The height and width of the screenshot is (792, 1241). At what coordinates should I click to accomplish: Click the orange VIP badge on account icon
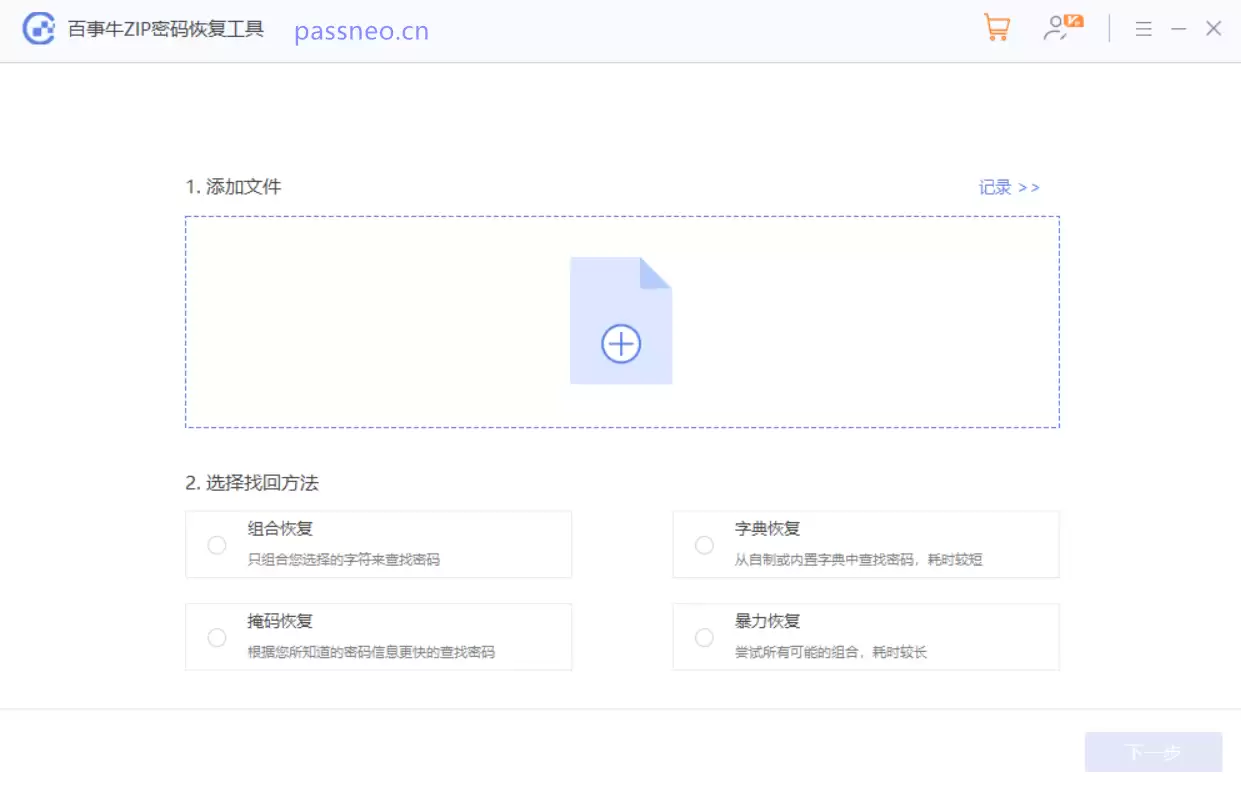1073,19
